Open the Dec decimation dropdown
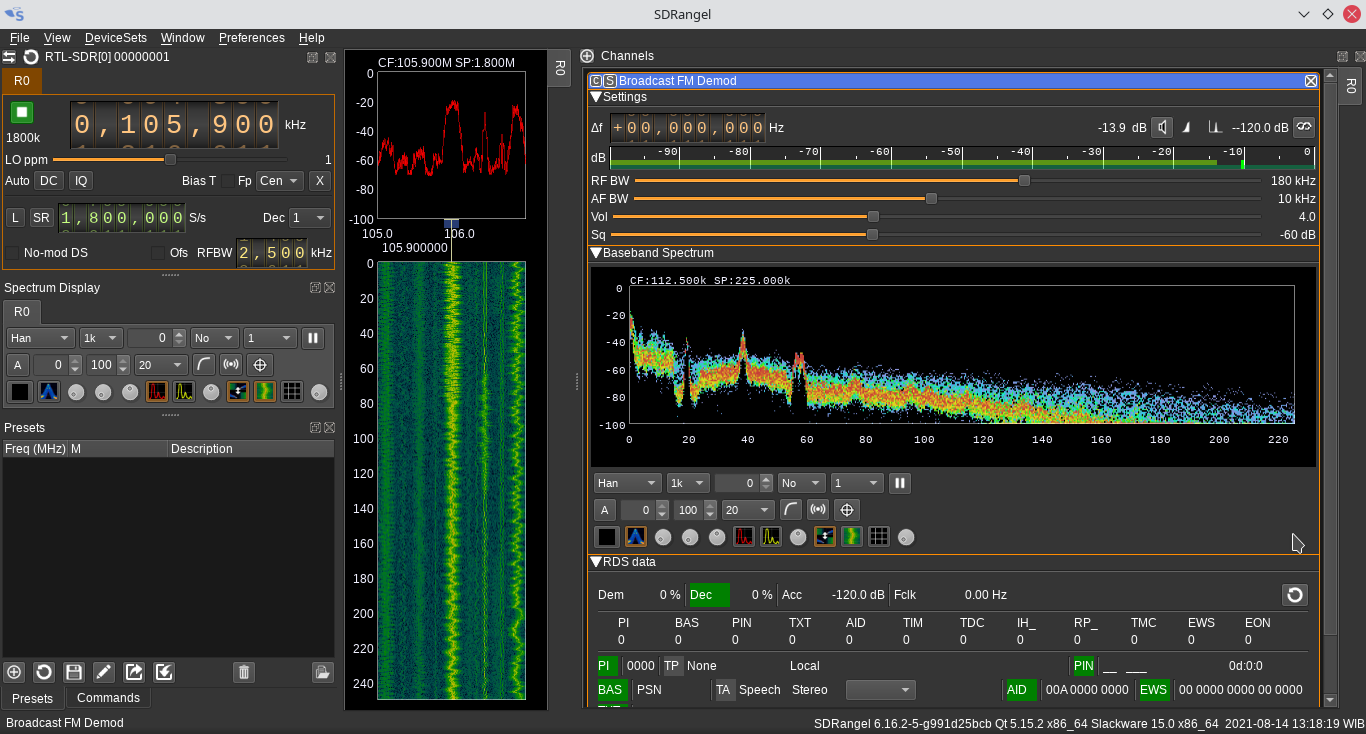The width and height of the screenshot is (1366, 734). coord(309,218)
